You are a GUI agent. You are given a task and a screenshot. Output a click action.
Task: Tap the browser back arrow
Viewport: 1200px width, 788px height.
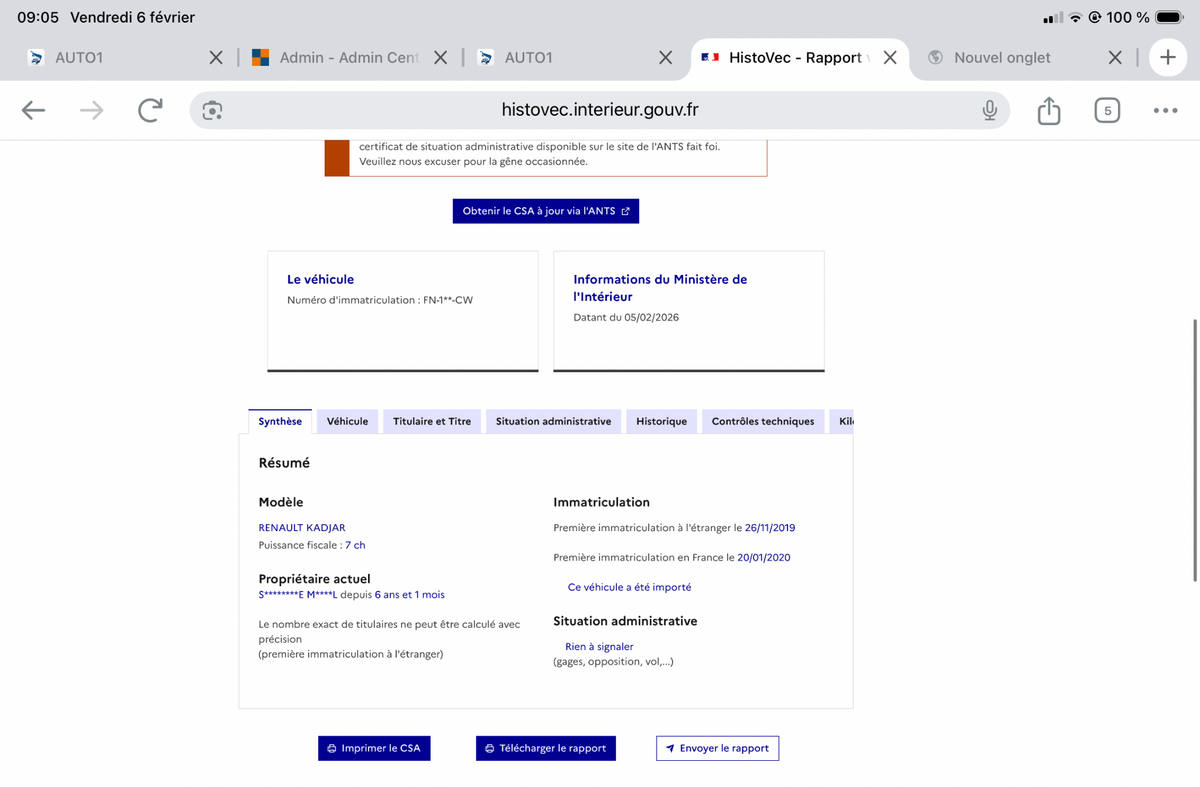point(34,110)
